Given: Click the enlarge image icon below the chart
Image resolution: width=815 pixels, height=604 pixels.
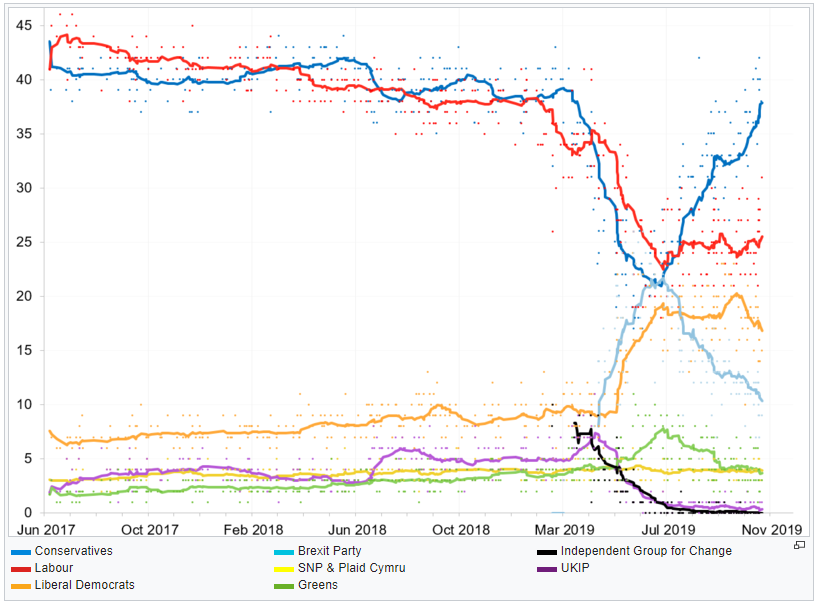Looking at the screenshot, I should click(x=799, y=545).
